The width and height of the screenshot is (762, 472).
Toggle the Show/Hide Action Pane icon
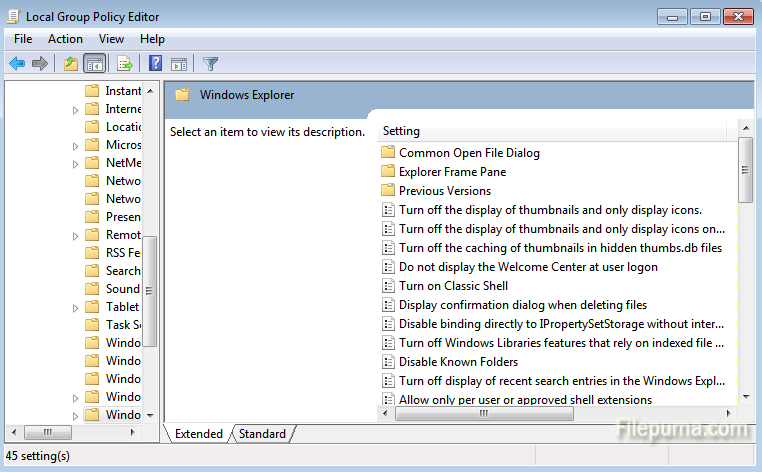tap(179, 64)
